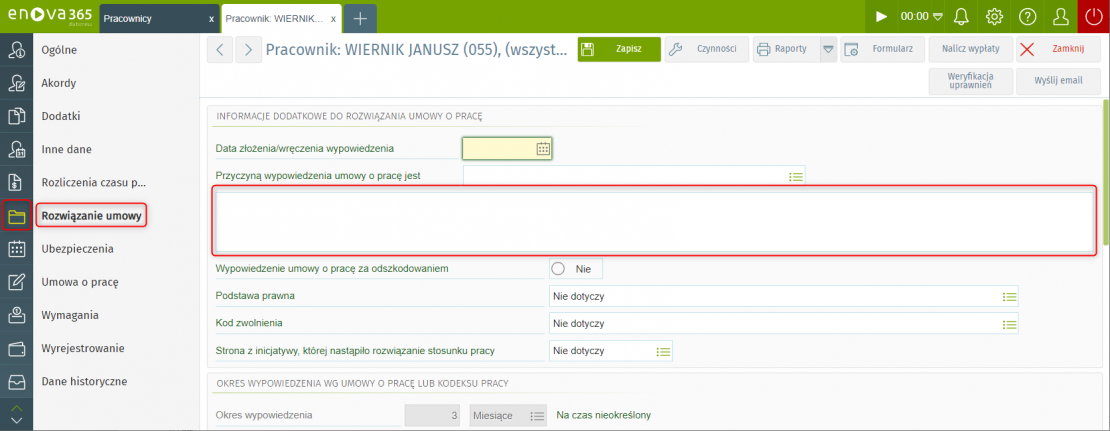1110x431 pixels.
Task: Click the Zapisz save button
Action: click(x=619, y=50)
